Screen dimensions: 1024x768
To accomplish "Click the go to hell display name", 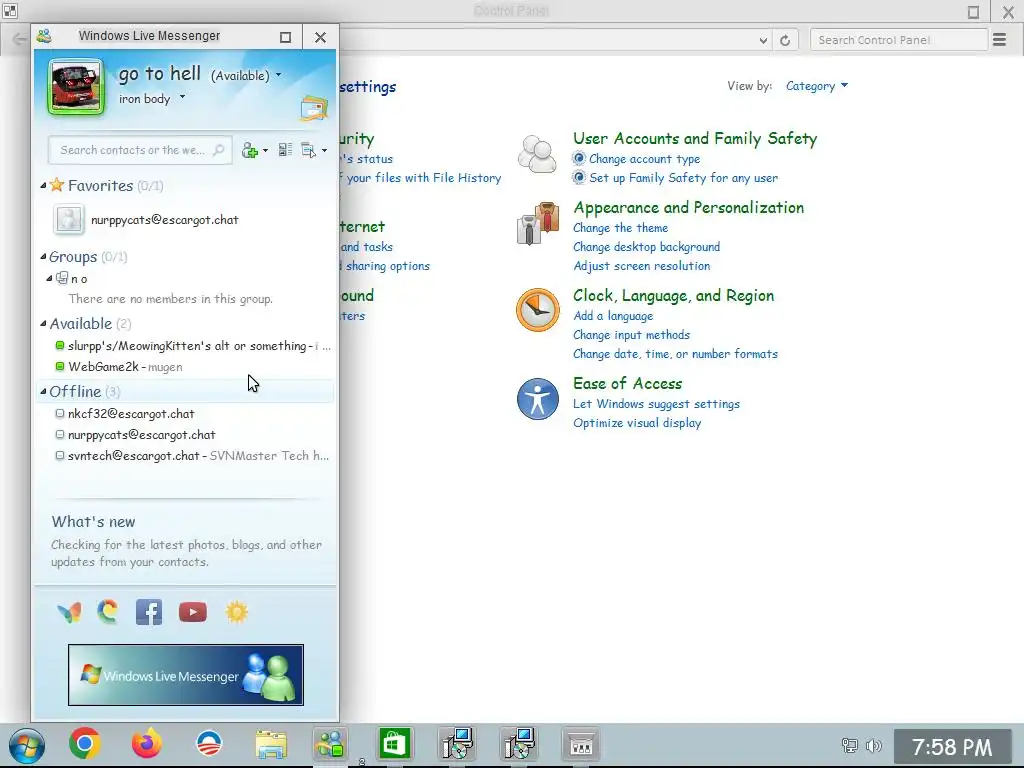I will pyautogui.click(x=159, y=74).
